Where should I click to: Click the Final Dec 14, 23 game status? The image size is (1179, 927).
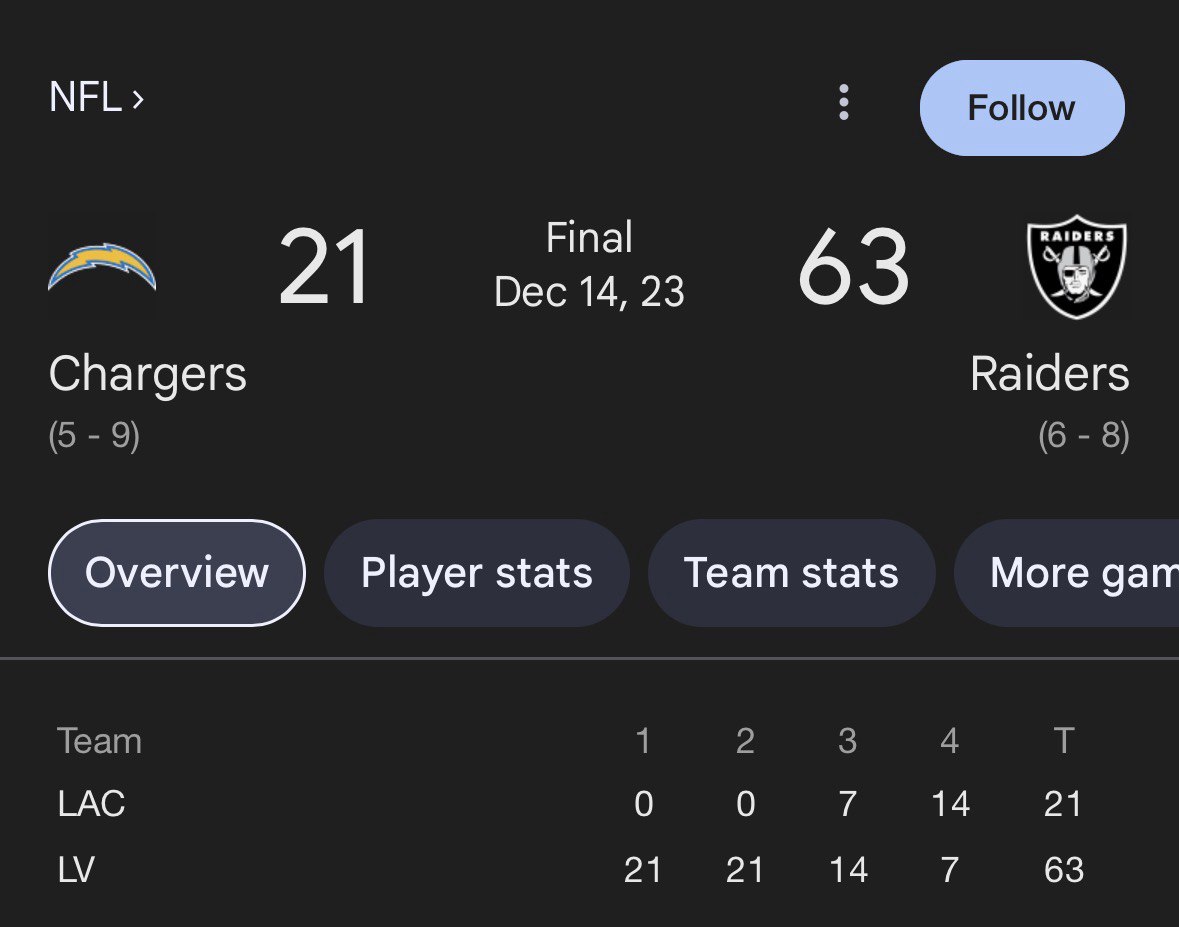click(x=589, y=265)
